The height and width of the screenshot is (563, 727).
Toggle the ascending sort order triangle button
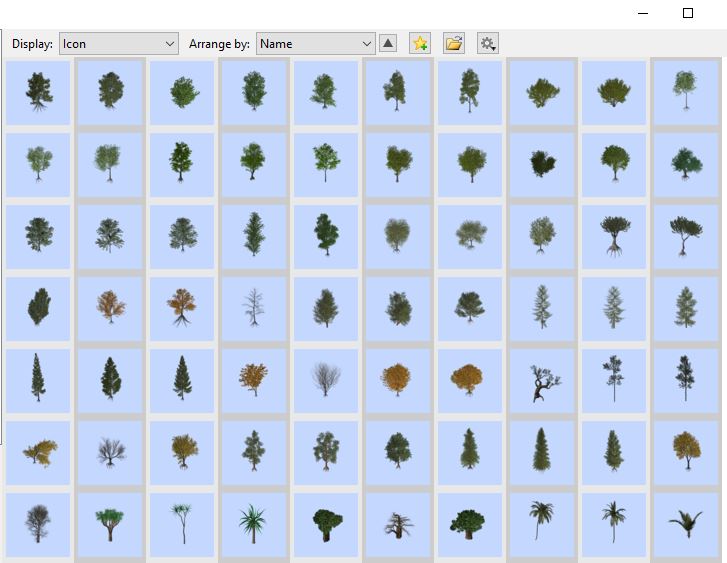pyautogui.click(x=388, y=44)
